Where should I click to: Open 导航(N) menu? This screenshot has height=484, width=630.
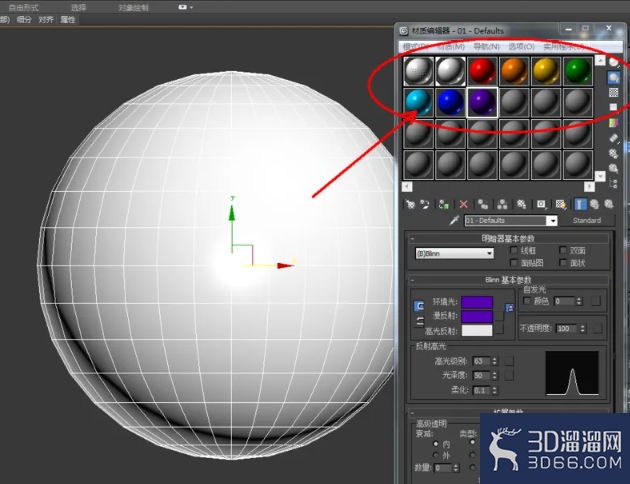click(487, 47)
